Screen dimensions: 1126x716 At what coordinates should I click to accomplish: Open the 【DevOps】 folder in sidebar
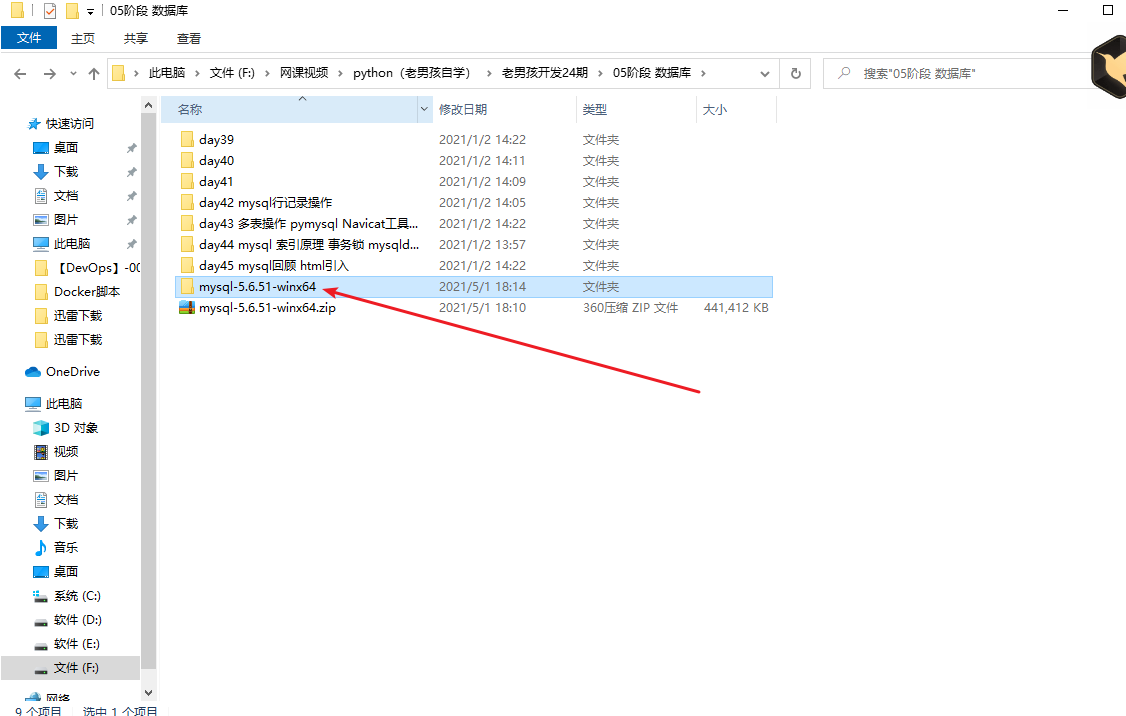tap(97, 268)
